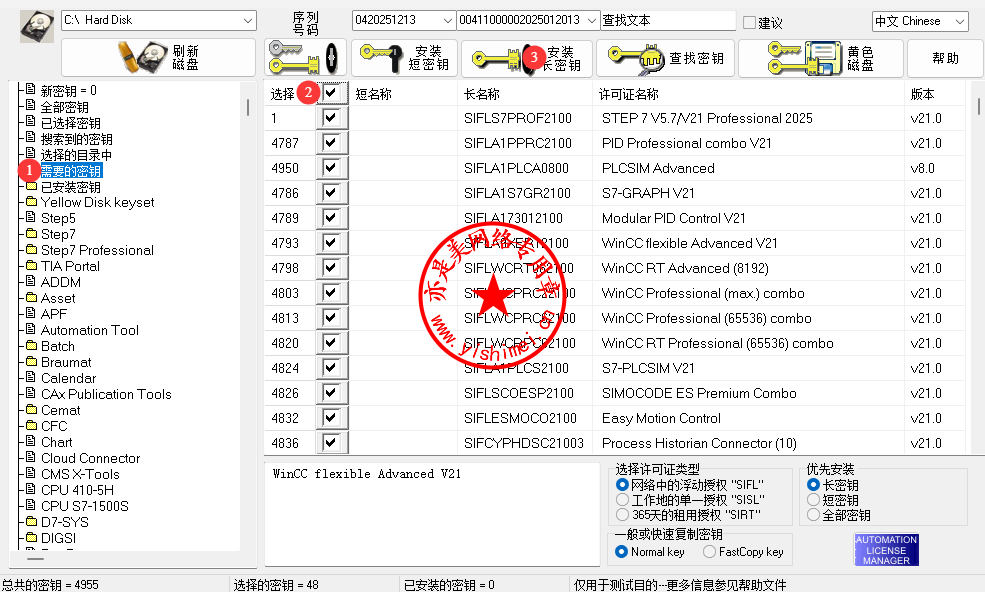The width and height of the screenshot is (985, 592).
Task: Click the refresh disk button
Action: coord(158,58)
